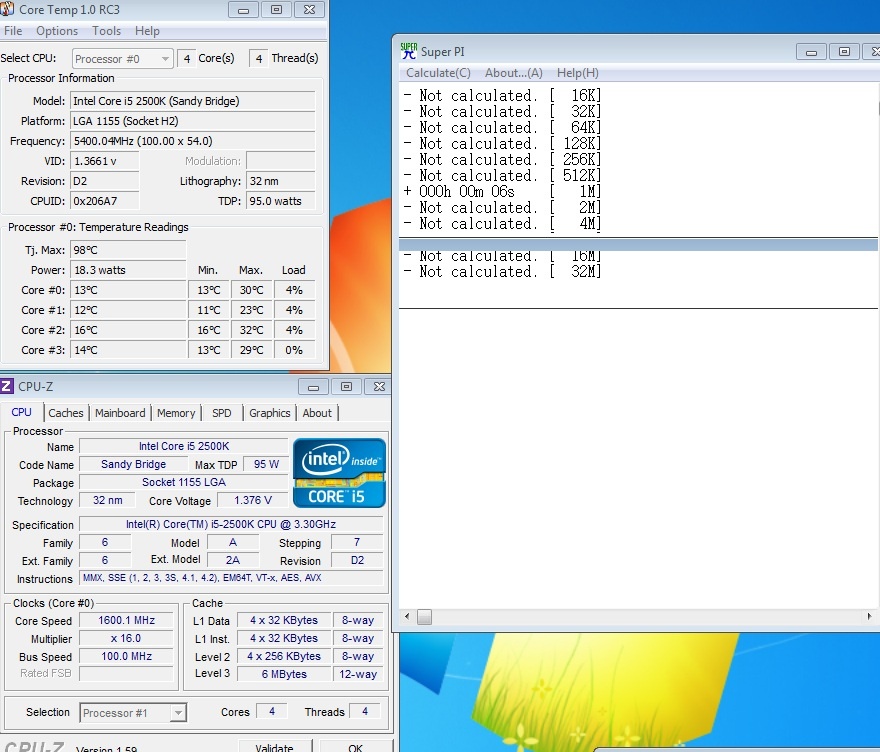The image size is (880, 752).
Task: Click the Model field 'Intel Core i5 2500K (Sandy Bridge)'
Action: [192, 101]
